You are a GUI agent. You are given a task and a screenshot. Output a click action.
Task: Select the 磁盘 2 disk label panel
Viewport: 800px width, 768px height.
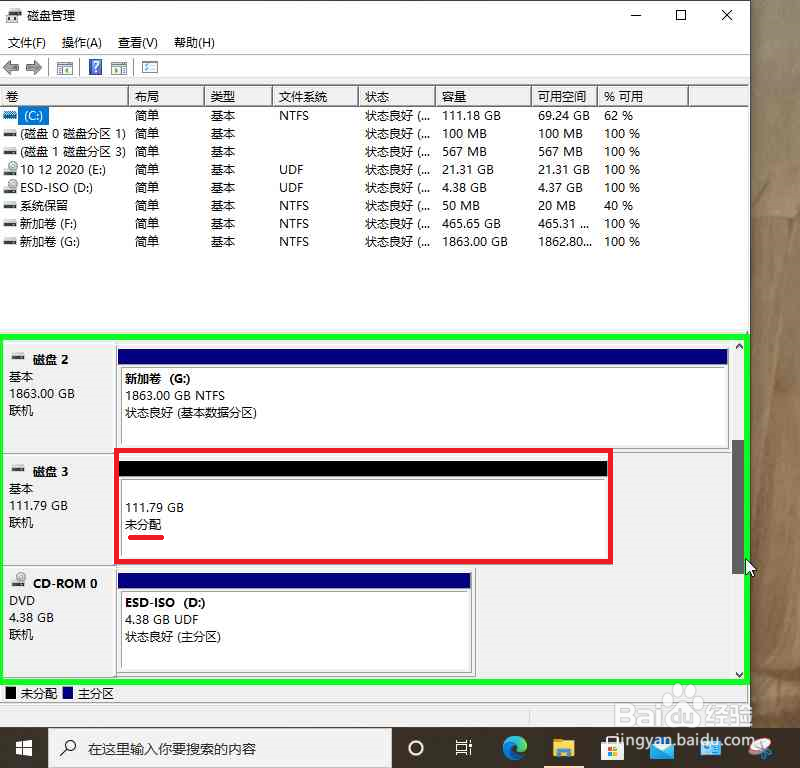pos(59,398)
